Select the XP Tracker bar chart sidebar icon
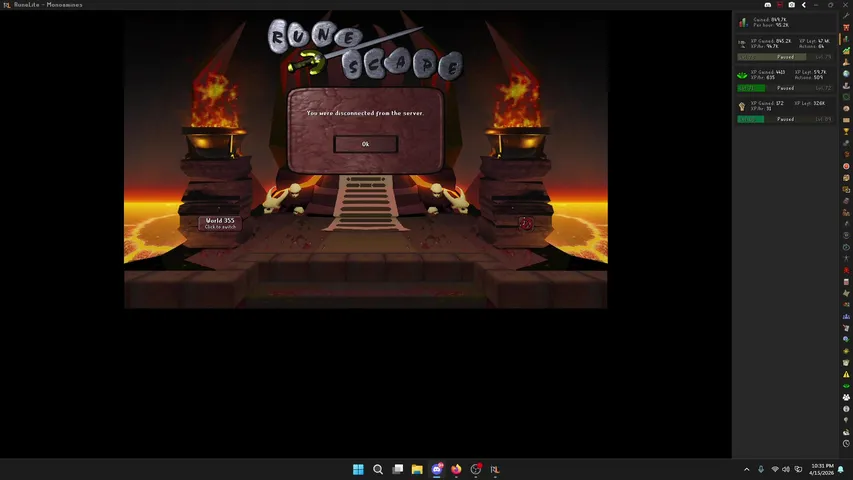Viewport: 853px width, 480px height. pyautogui.click(x=846, y=38)
